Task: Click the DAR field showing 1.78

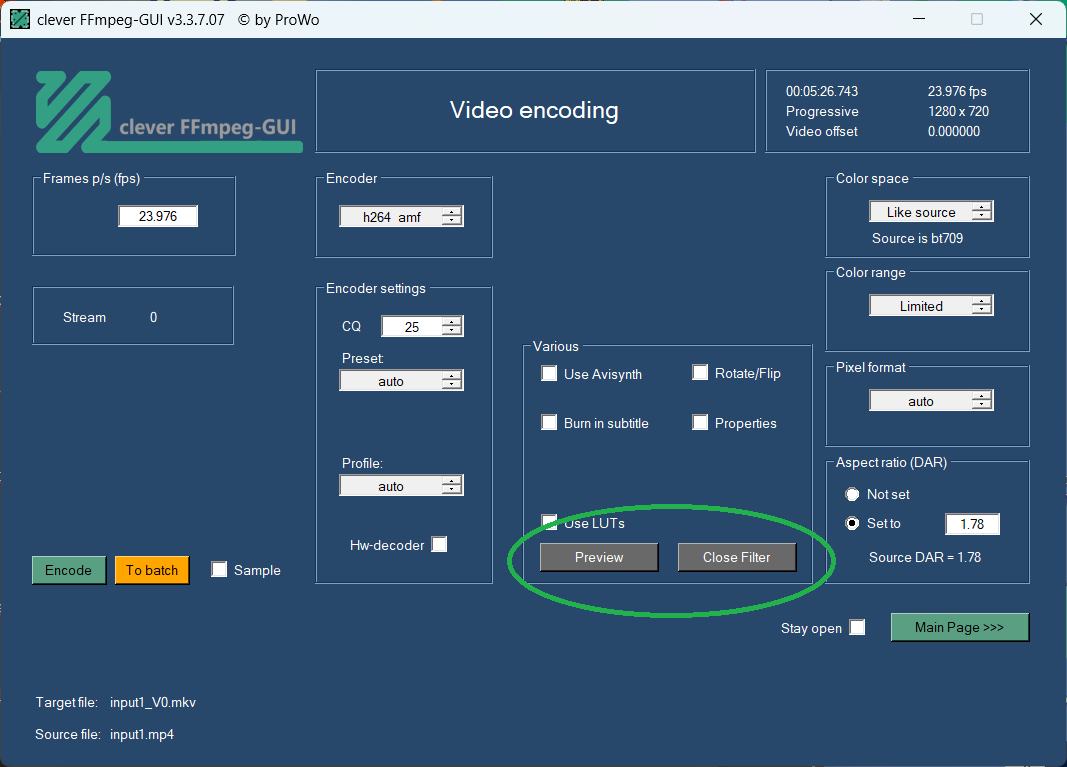Action: coord(972,524)
